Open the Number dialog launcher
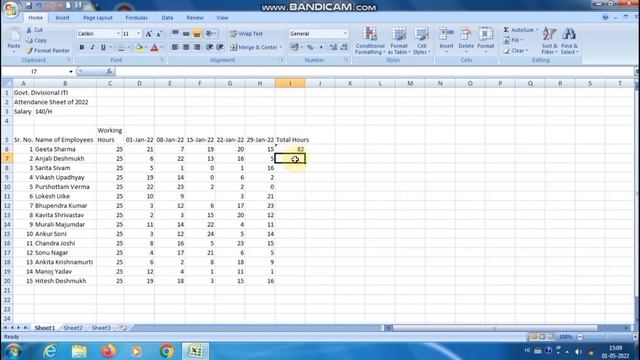 tap(346, 60)
